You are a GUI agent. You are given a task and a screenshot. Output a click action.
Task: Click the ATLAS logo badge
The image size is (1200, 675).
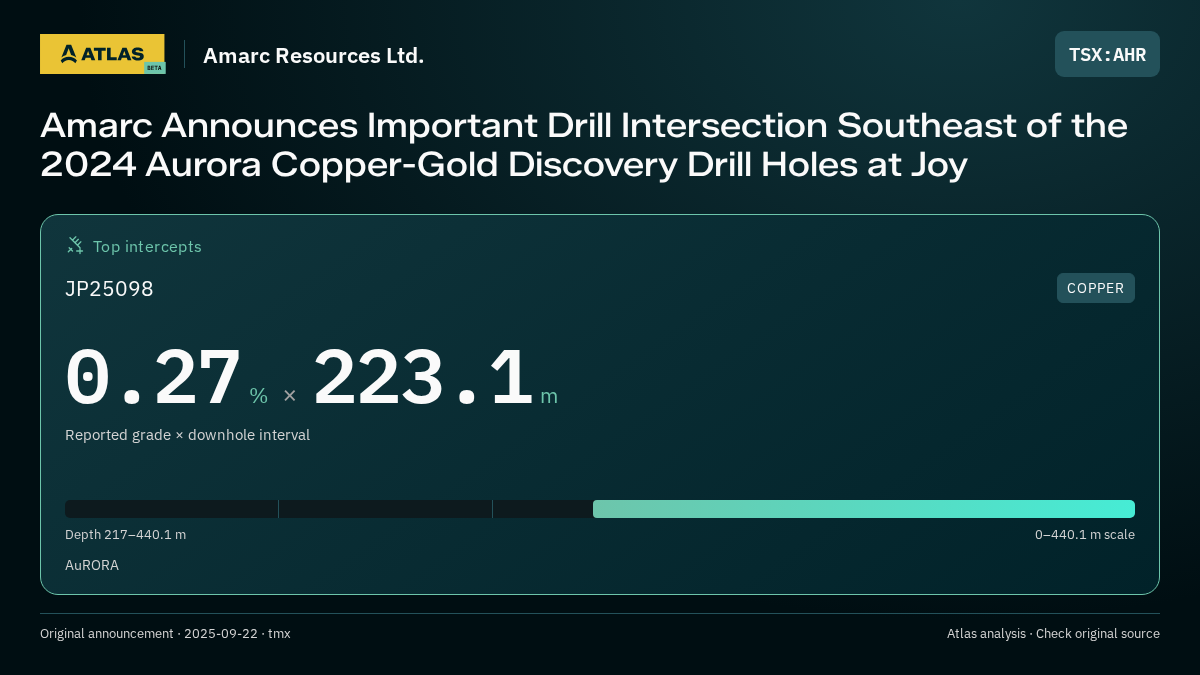102,54
